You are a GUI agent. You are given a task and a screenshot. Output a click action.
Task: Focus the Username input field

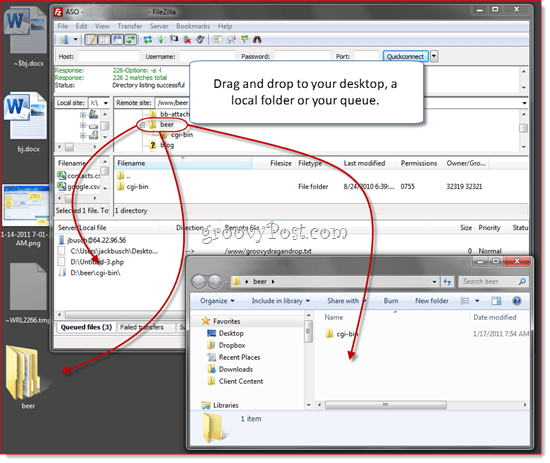[207, 56]
